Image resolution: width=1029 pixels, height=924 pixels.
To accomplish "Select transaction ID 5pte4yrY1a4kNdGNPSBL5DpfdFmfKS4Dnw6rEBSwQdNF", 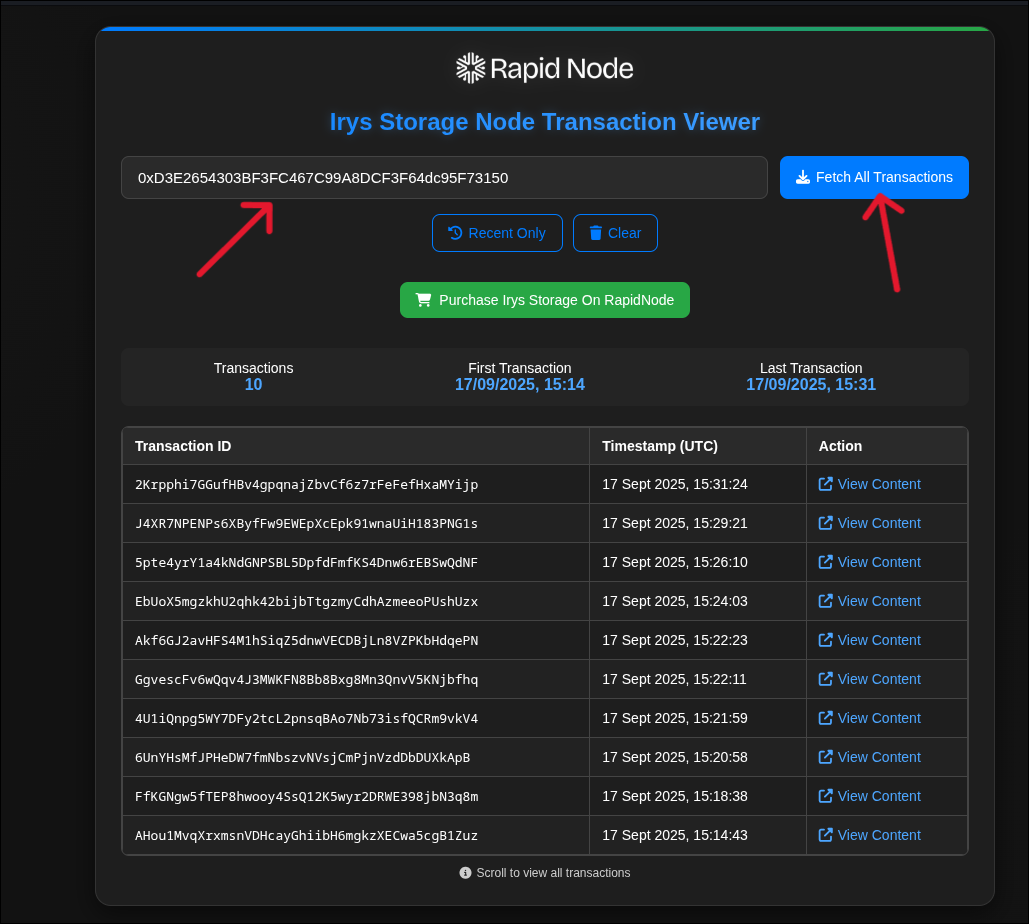I will coord(306,562).
